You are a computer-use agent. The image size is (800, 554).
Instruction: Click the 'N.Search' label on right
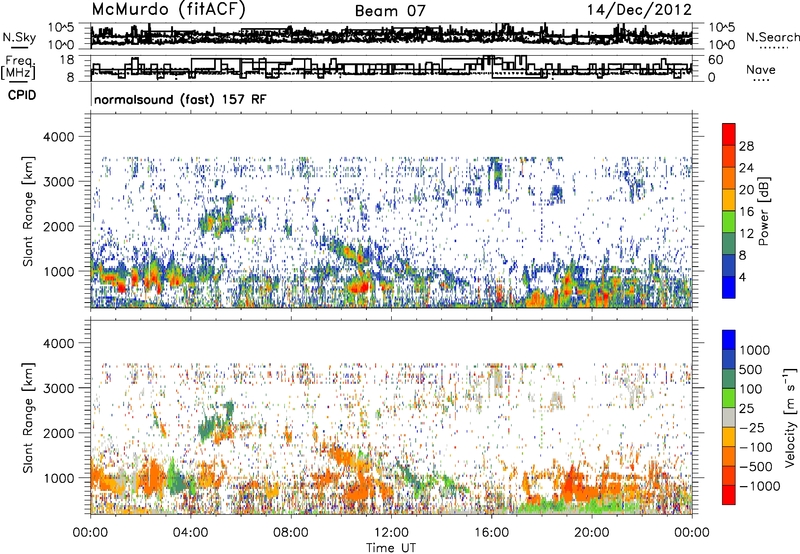[772, 37]
